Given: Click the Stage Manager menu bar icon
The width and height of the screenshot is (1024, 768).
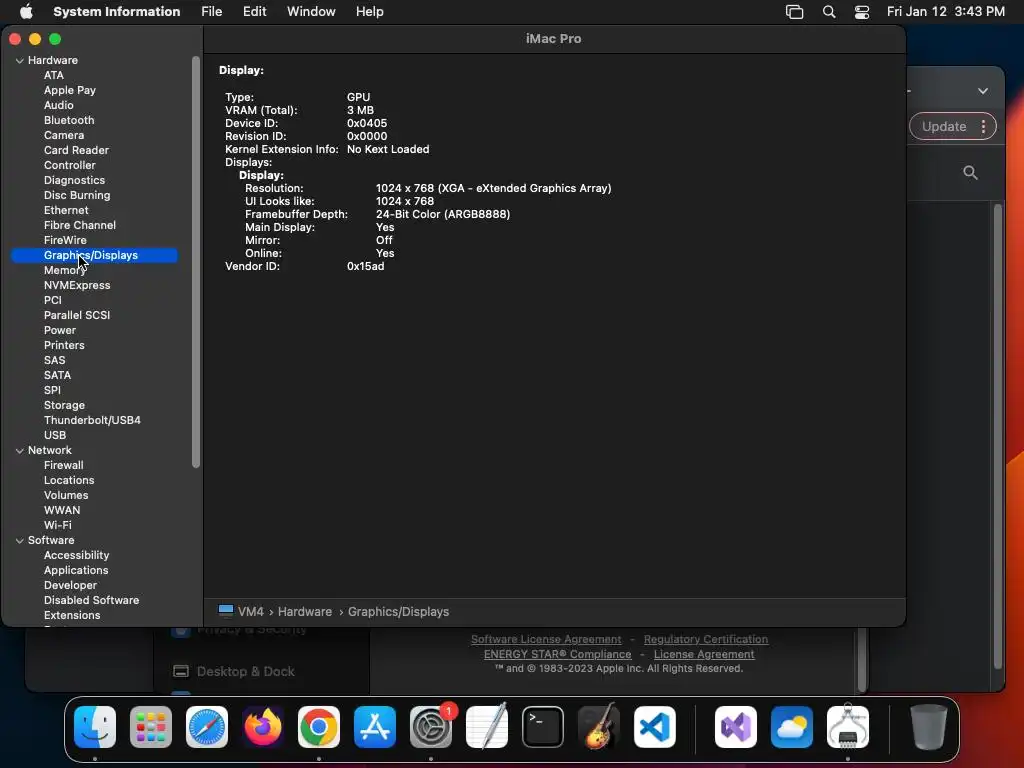Looking at the screenshot, I should click(794, 12).
